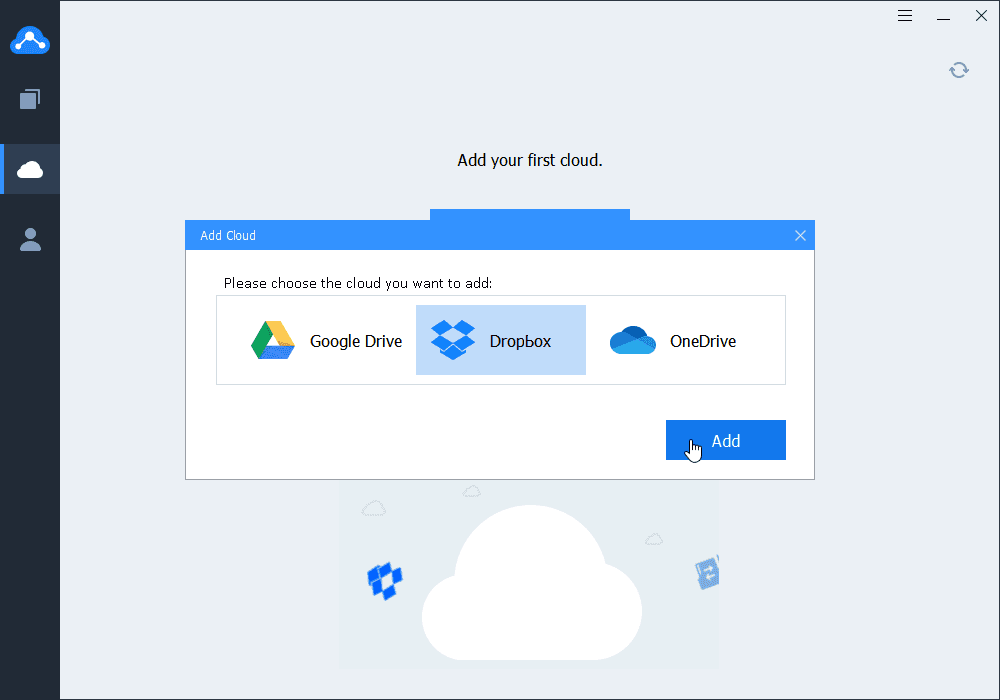Minimize the application window

coord(943,16)
